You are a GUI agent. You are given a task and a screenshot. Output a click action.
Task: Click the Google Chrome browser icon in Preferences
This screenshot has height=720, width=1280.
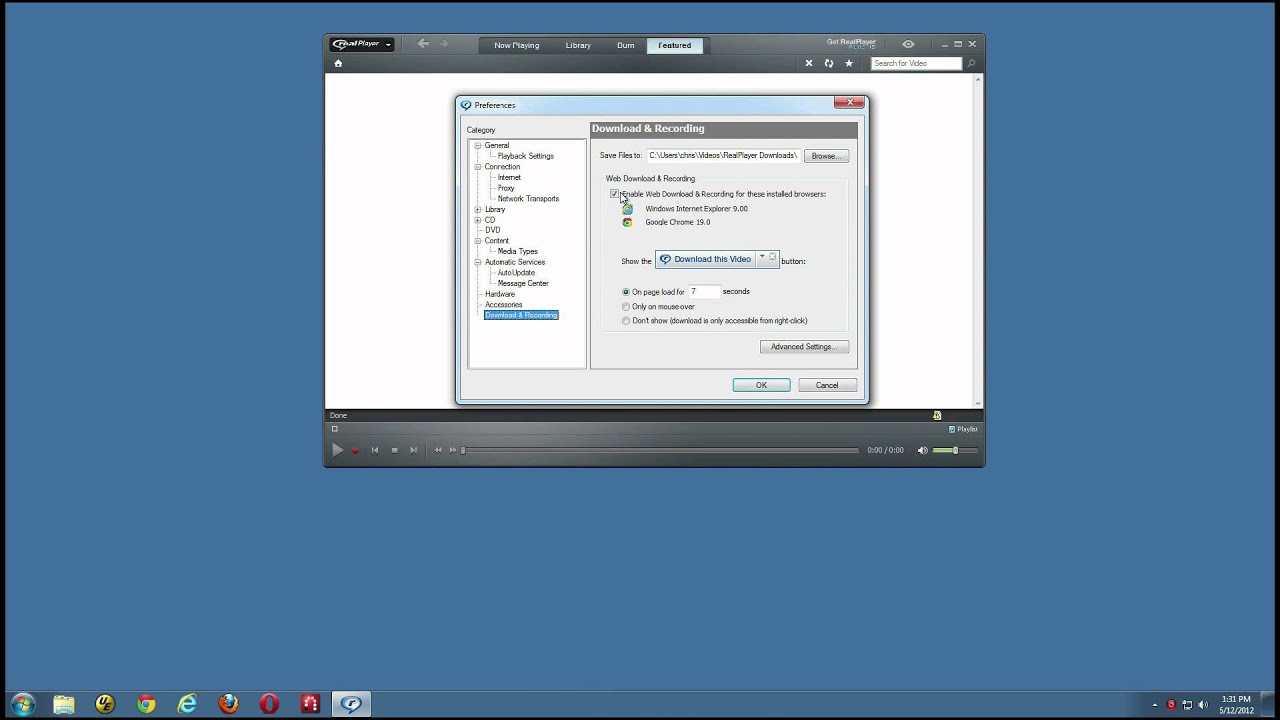[x=627, y=222]
